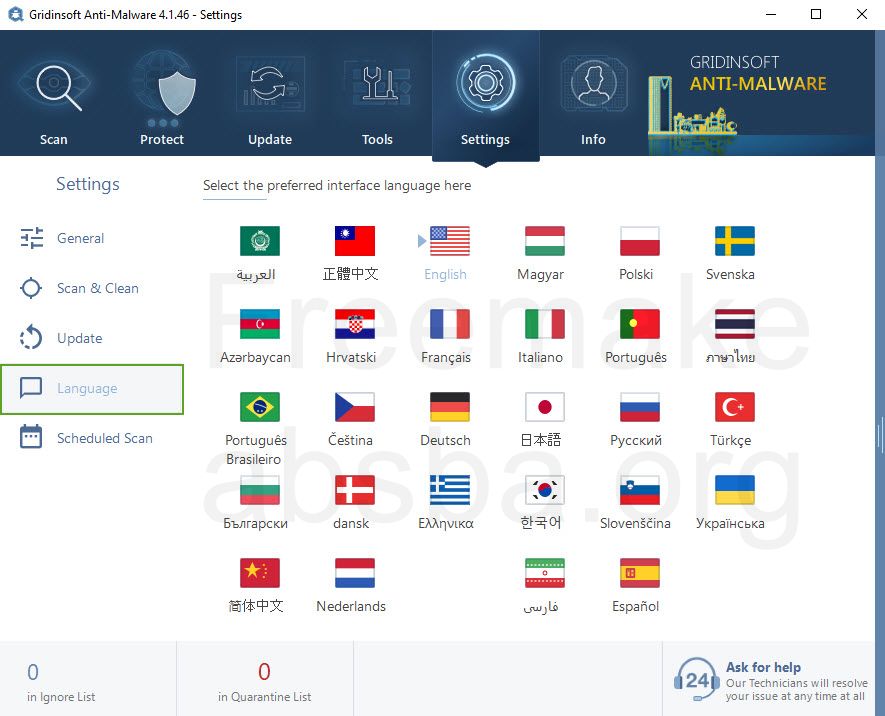
Task: Select General in settings sidebar
Action: 92,239
